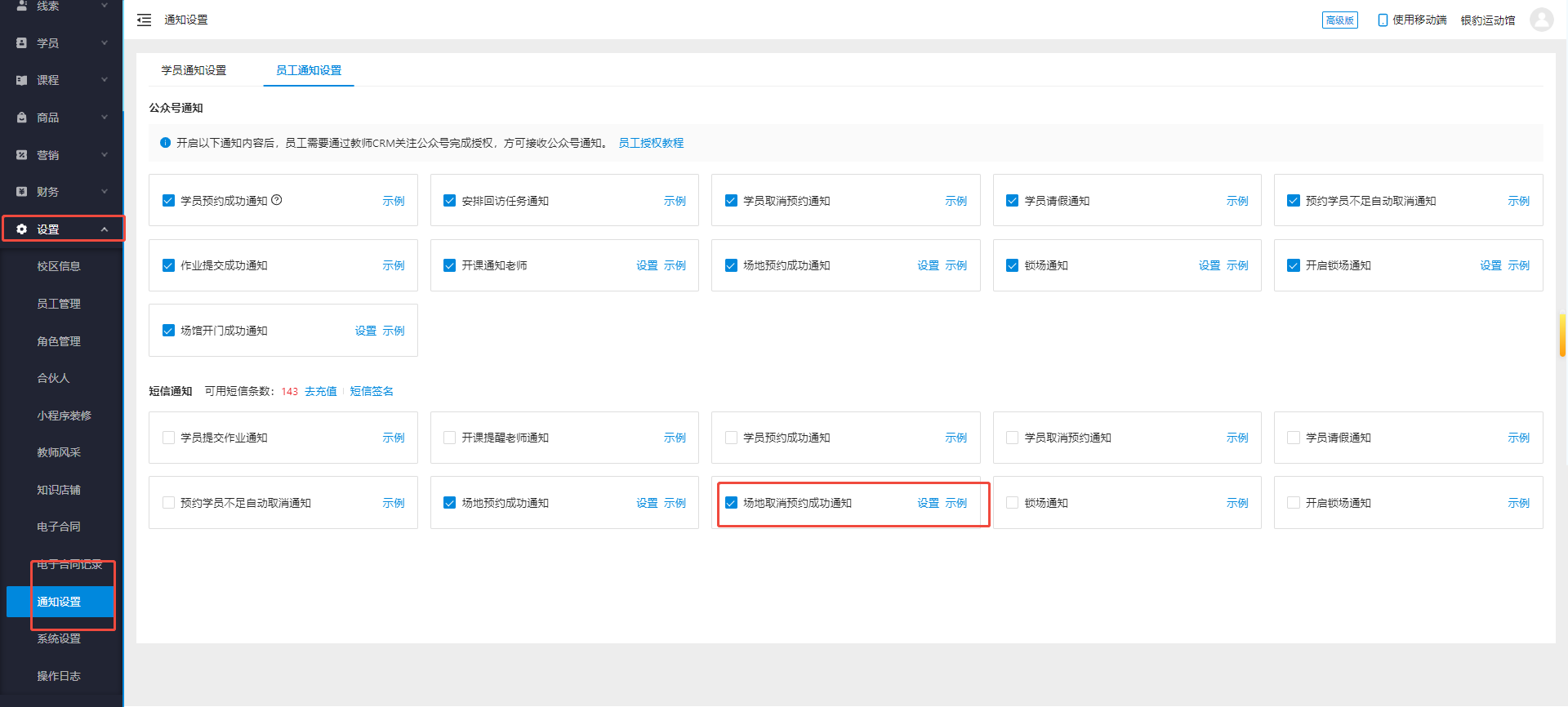Click the 设置 gear icon in sidebar

22,229
